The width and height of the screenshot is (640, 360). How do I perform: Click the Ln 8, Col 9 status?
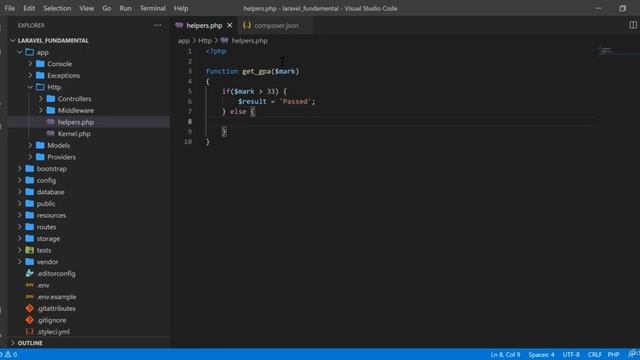(x=505, y=354)
